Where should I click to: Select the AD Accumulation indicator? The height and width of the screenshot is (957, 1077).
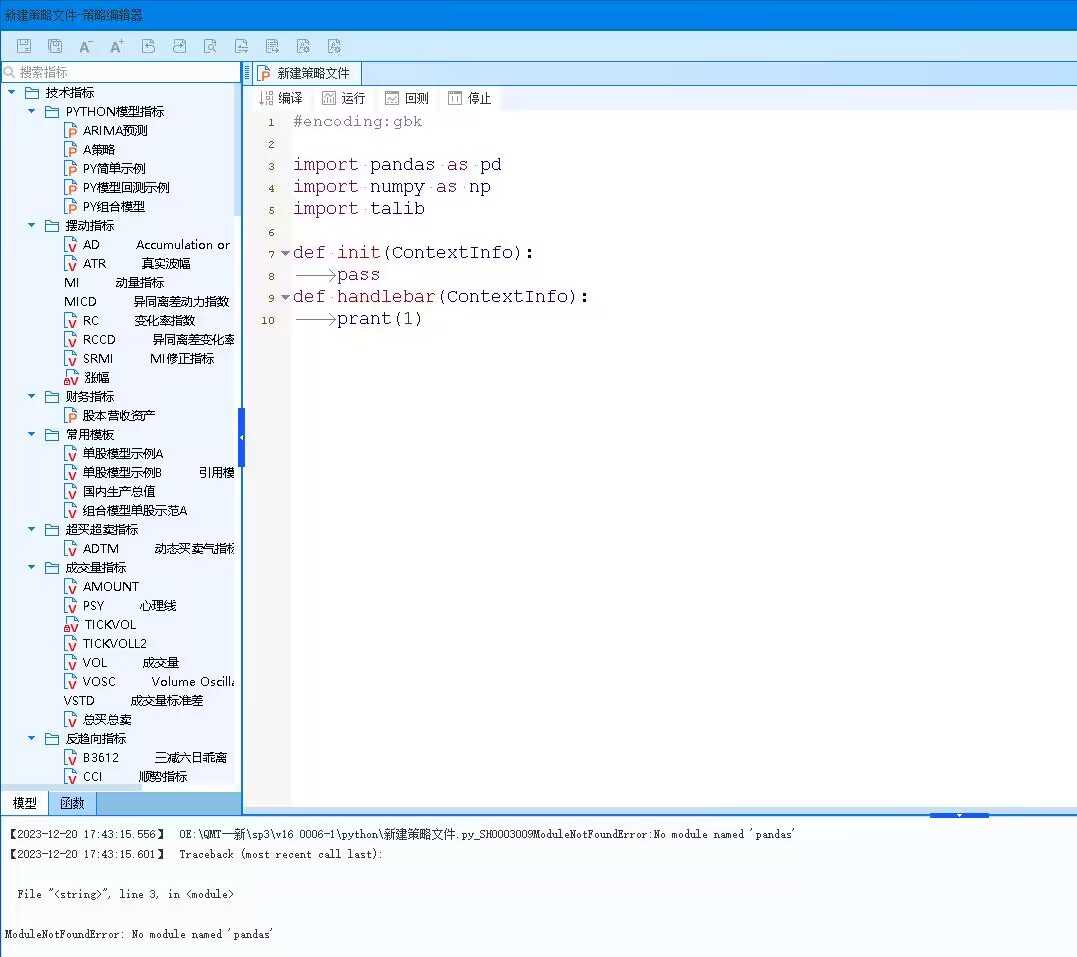click(x=147, y=245)
